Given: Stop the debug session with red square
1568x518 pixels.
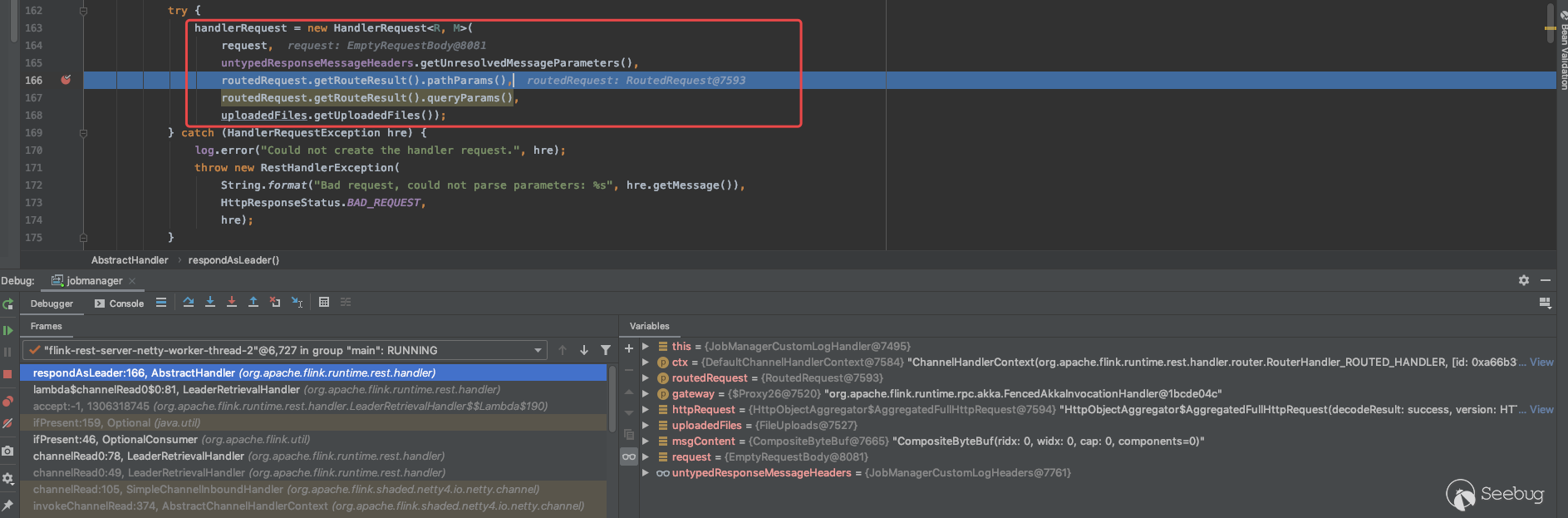Looking at the screenshot, I should (7, 375).
